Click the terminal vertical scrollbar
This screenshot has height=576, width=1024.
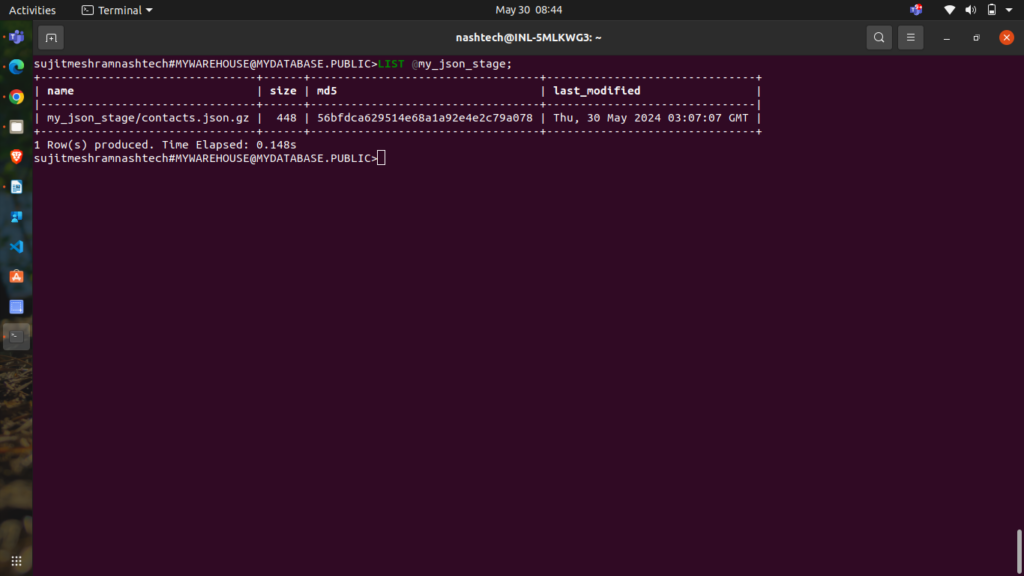point(1019,549)
